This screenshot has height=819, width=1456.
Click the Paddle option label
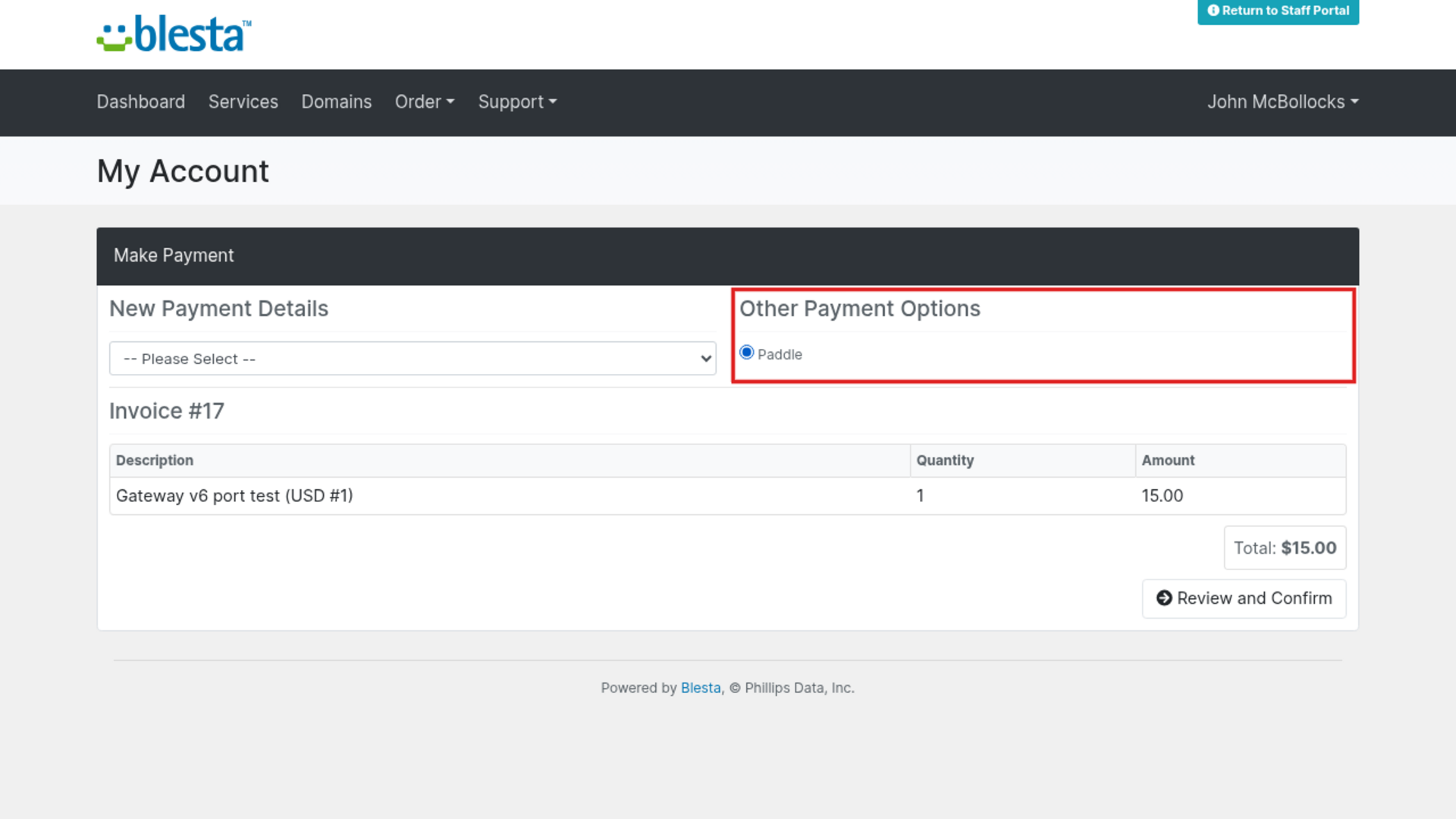pos(780,354)
